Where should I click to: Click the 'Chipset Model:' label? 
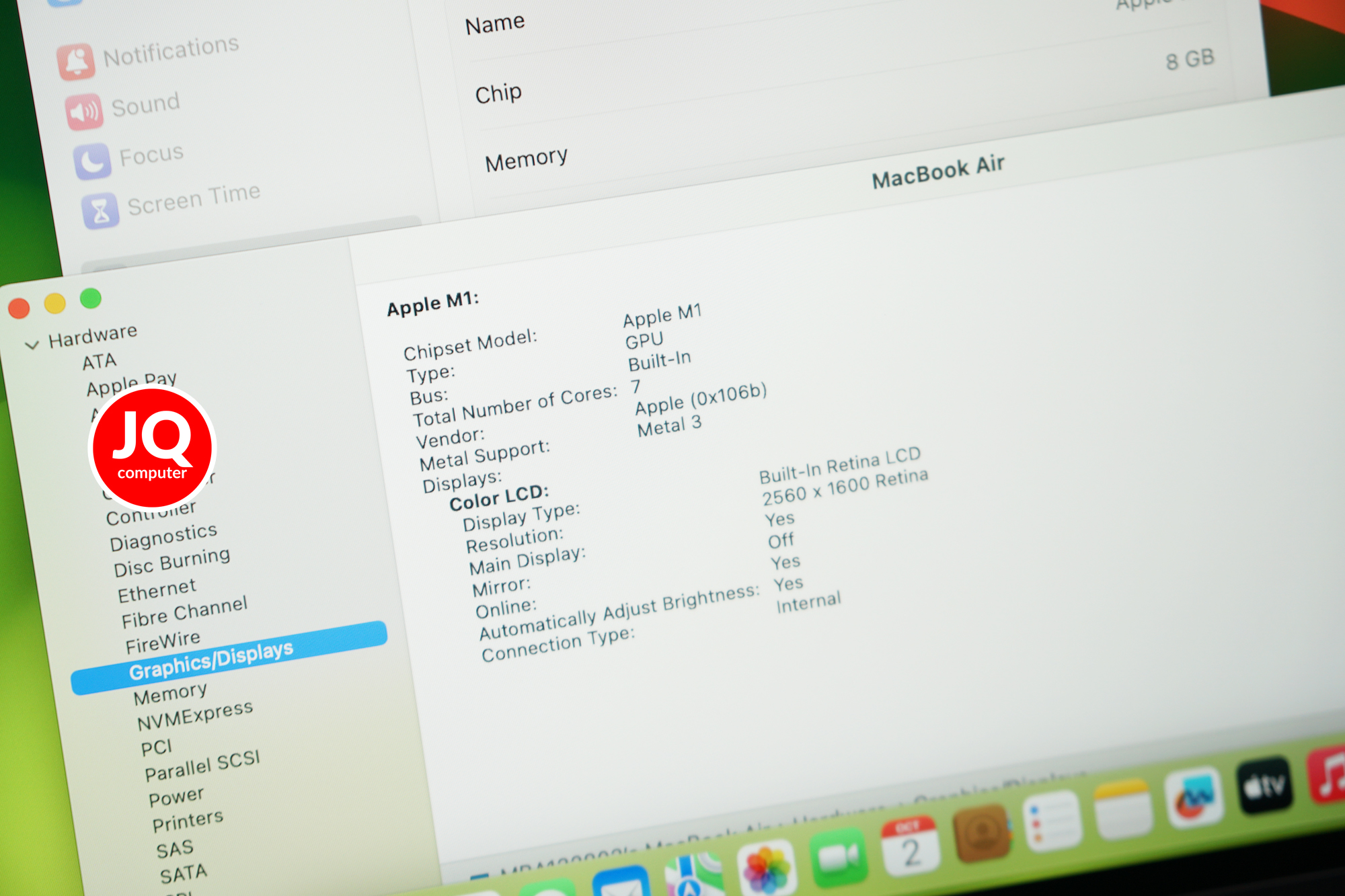point(470,345)
